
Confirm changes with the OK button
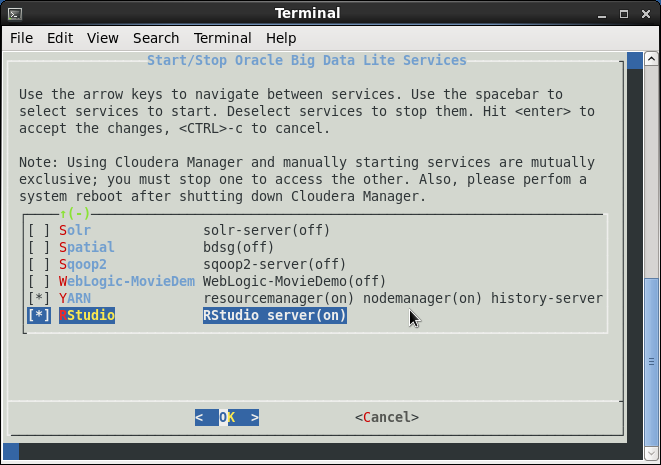(x=227, y=417)
